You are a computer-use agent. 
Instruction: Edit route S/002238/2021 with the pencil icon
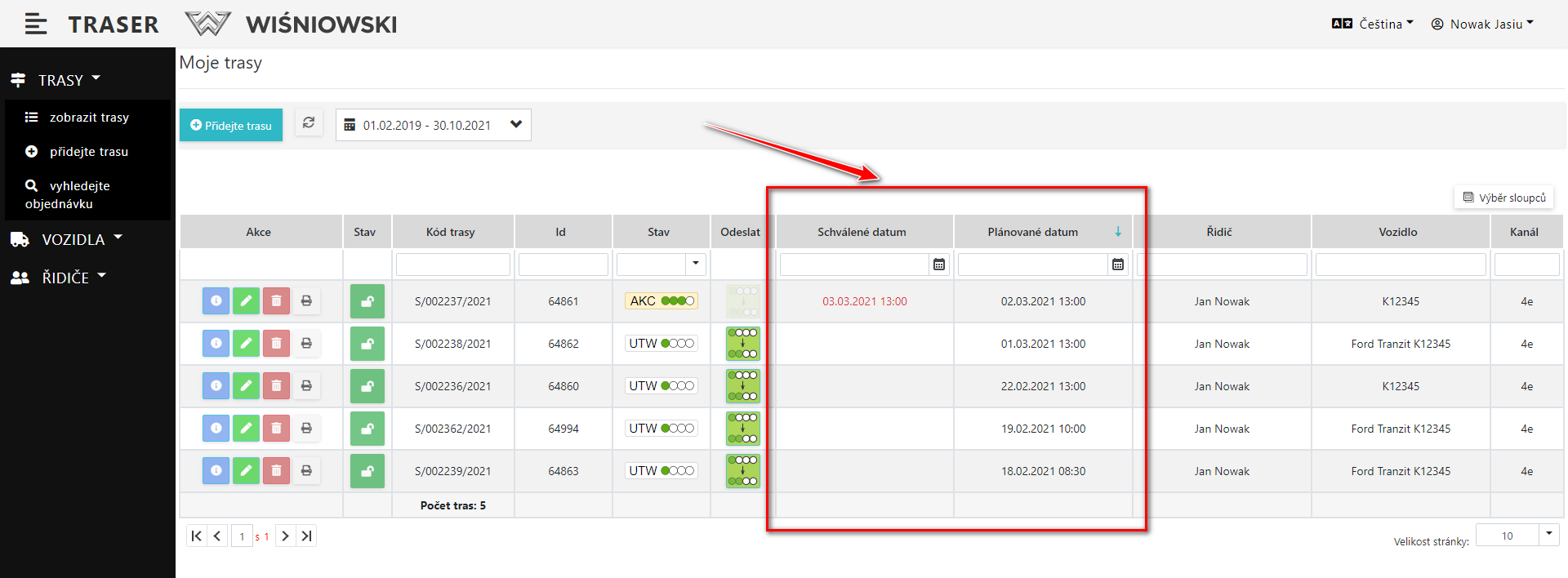click(x=246, y=344)
